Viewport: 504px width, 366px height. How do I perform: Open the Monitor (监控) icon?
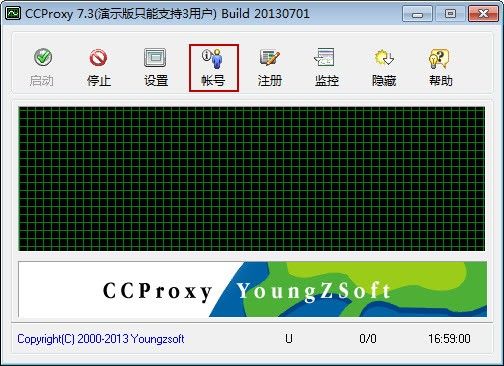[x=325, y=57]
